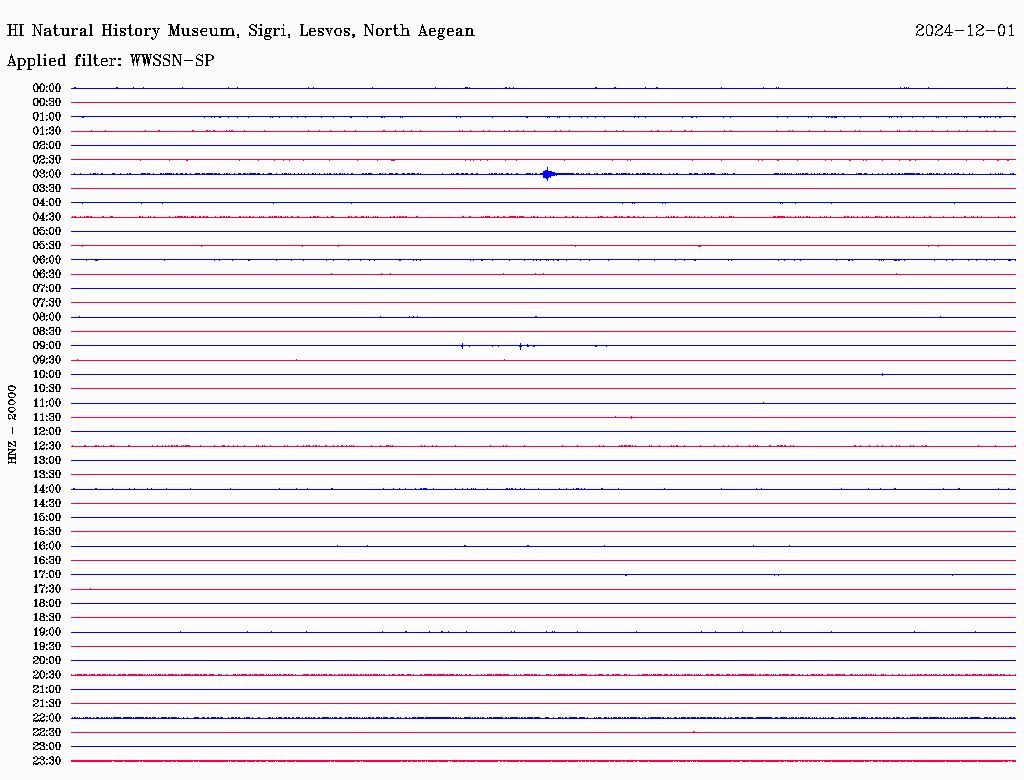Click the 20:00 time label
The width and height of the screenshot is (1024, 780).
47,660
